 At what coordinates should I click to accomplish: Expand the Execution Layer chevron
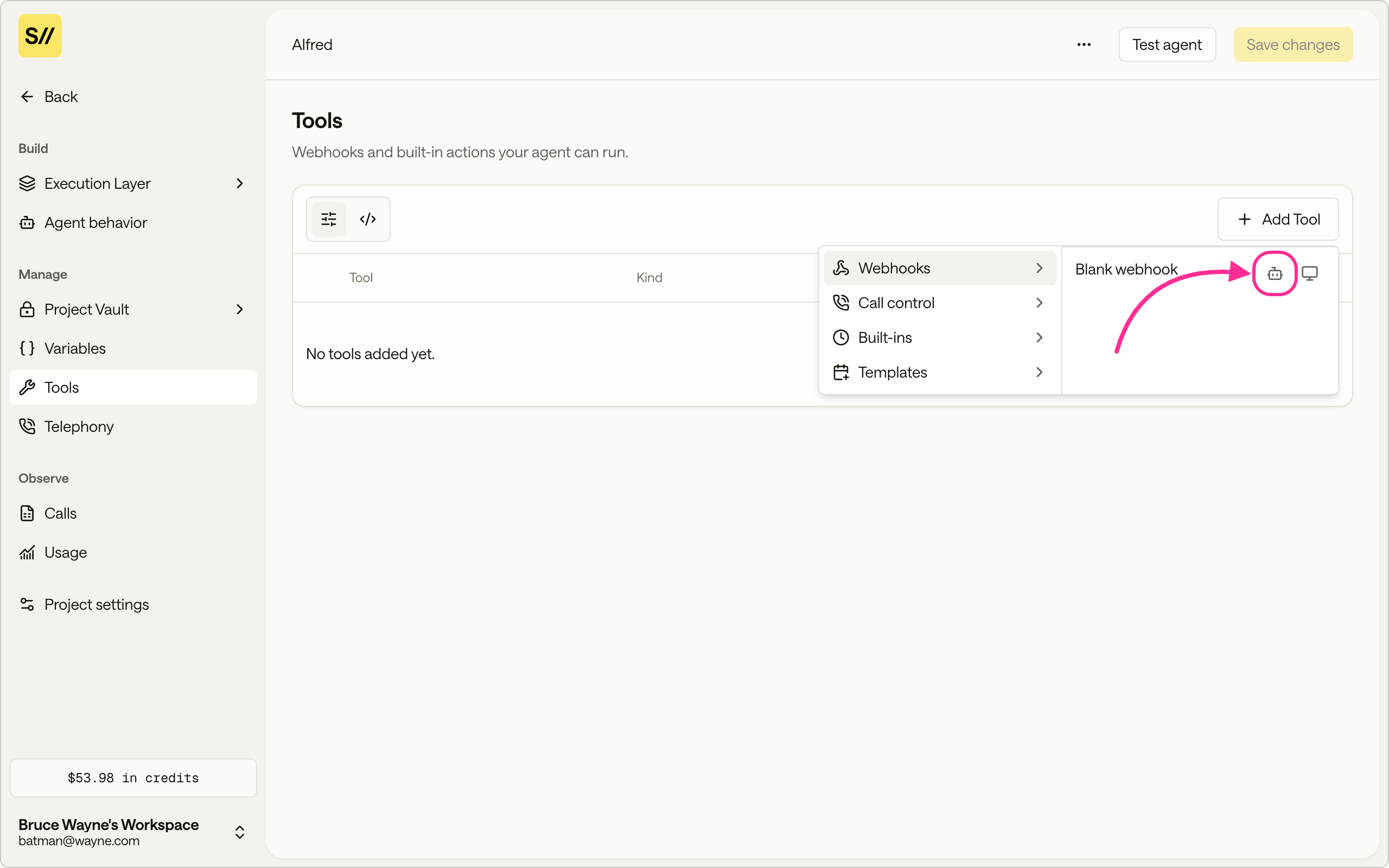240,183
